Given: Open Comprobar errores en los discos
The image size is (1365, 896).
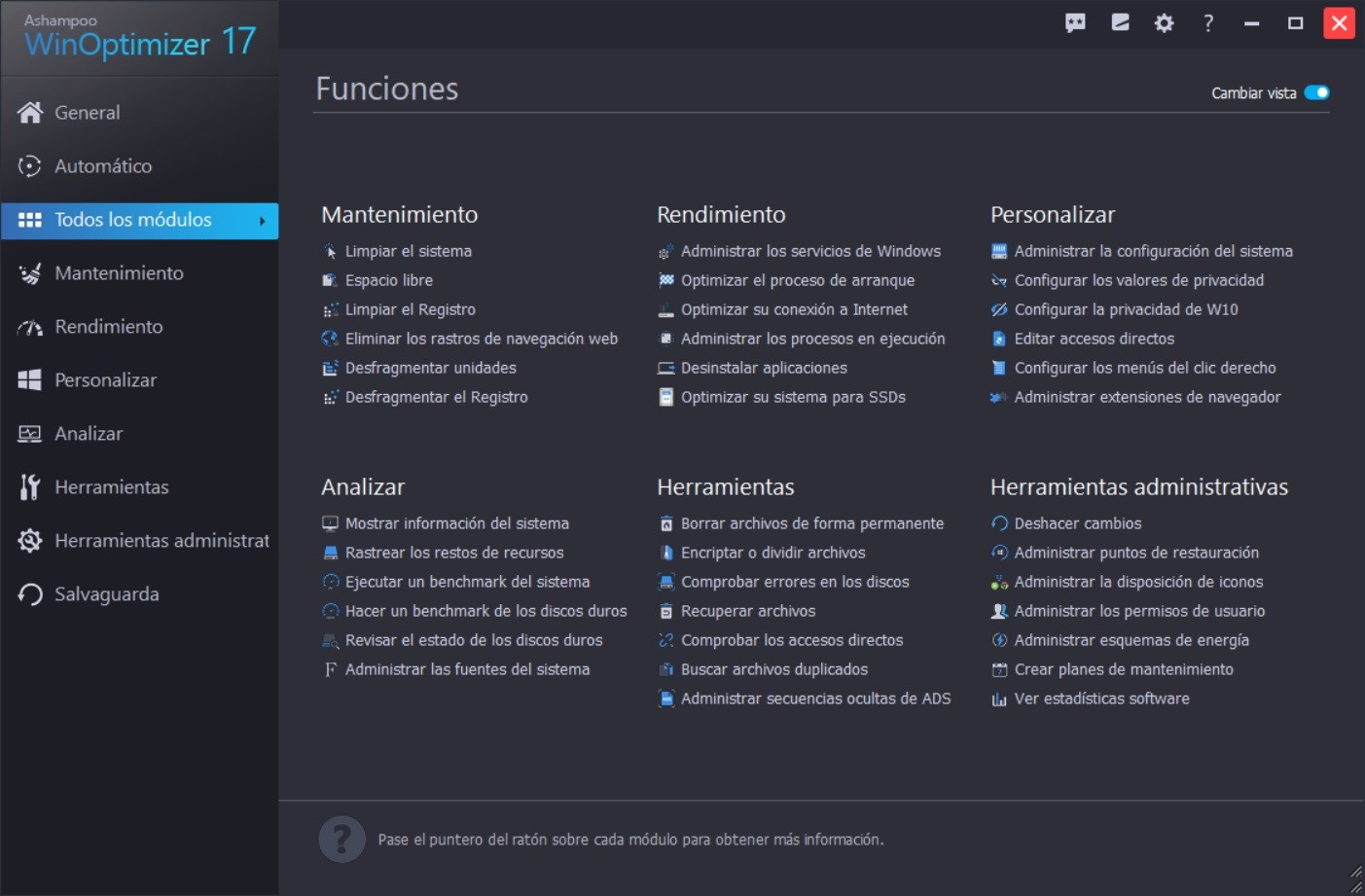Looking at the screenshot, I should pyautogui.click(x=795, y=582).
